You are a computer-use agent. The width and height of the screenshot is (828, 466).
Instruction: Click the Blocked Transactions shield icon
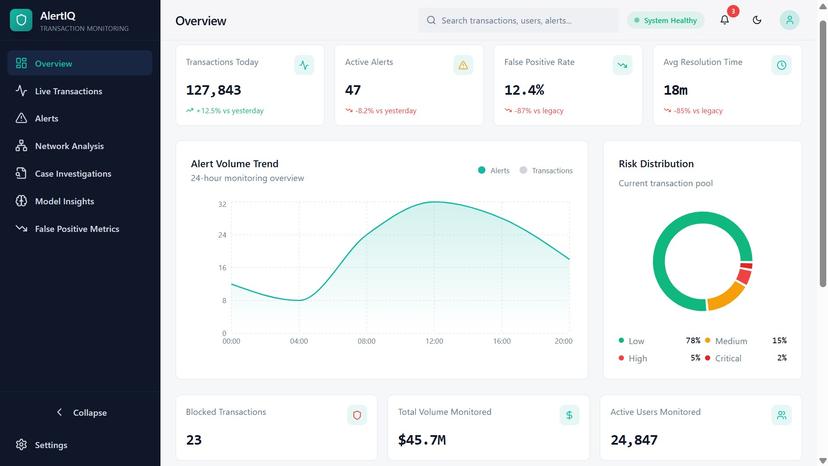357,415
